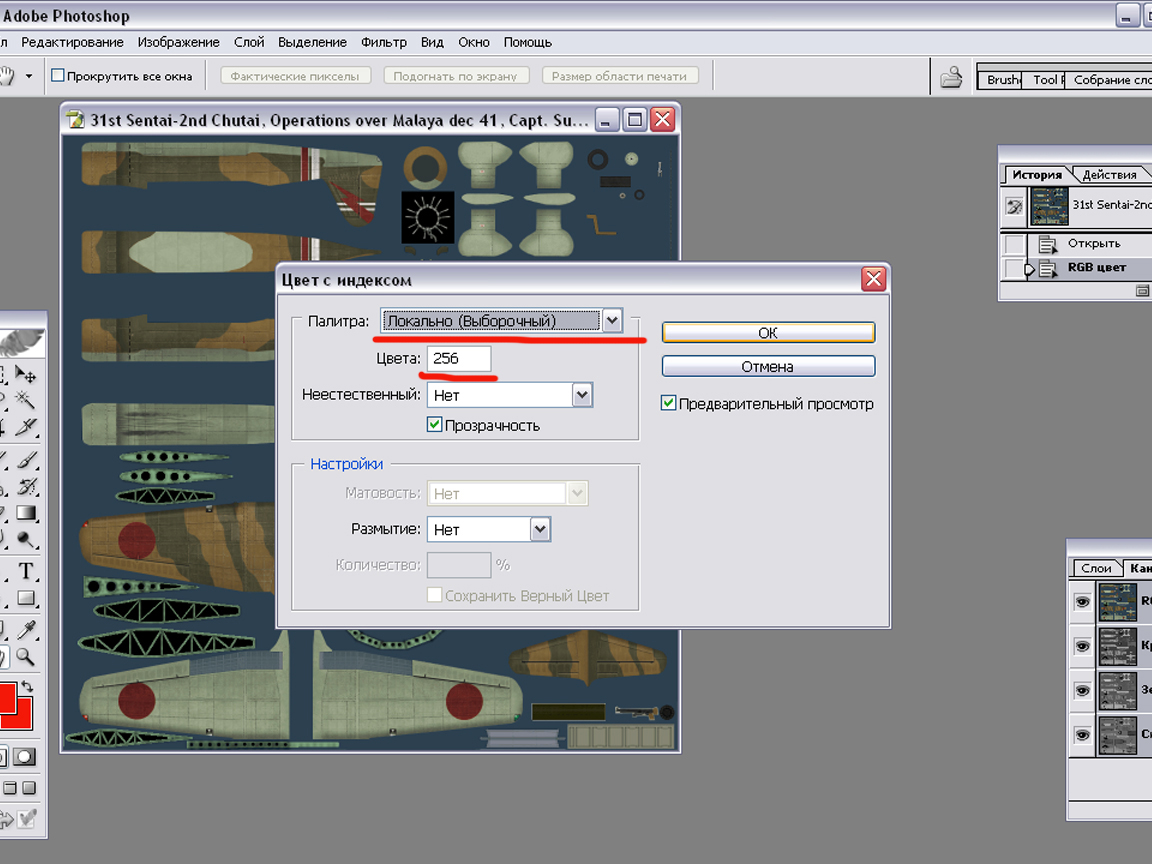The image size is (1152, 864).
Task: Select the Move tool
Action: click(x=27, y=376)
